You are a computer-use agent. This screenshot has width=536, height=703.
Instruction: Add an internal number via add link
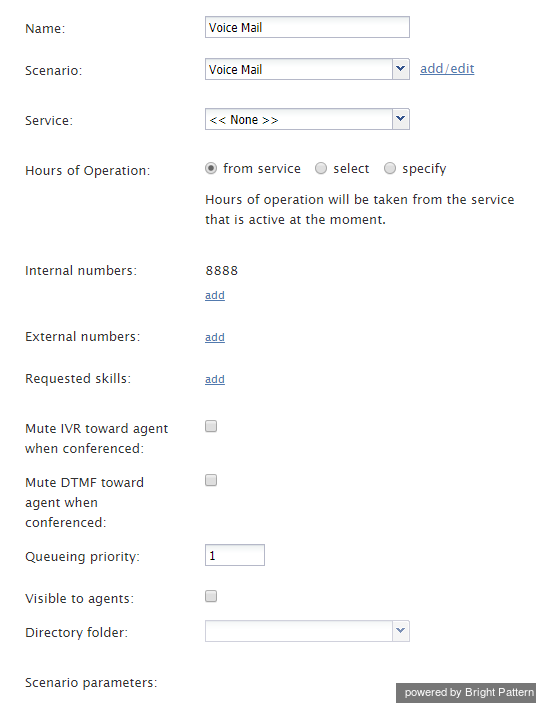click(x=215, y=295)
